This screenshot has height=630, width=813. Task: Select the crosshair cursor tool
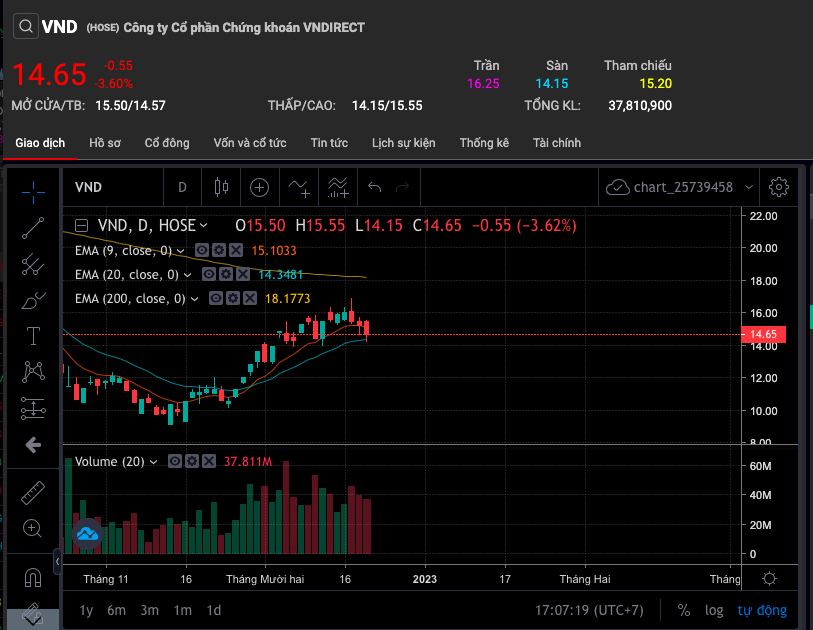[x=33, y=192]
